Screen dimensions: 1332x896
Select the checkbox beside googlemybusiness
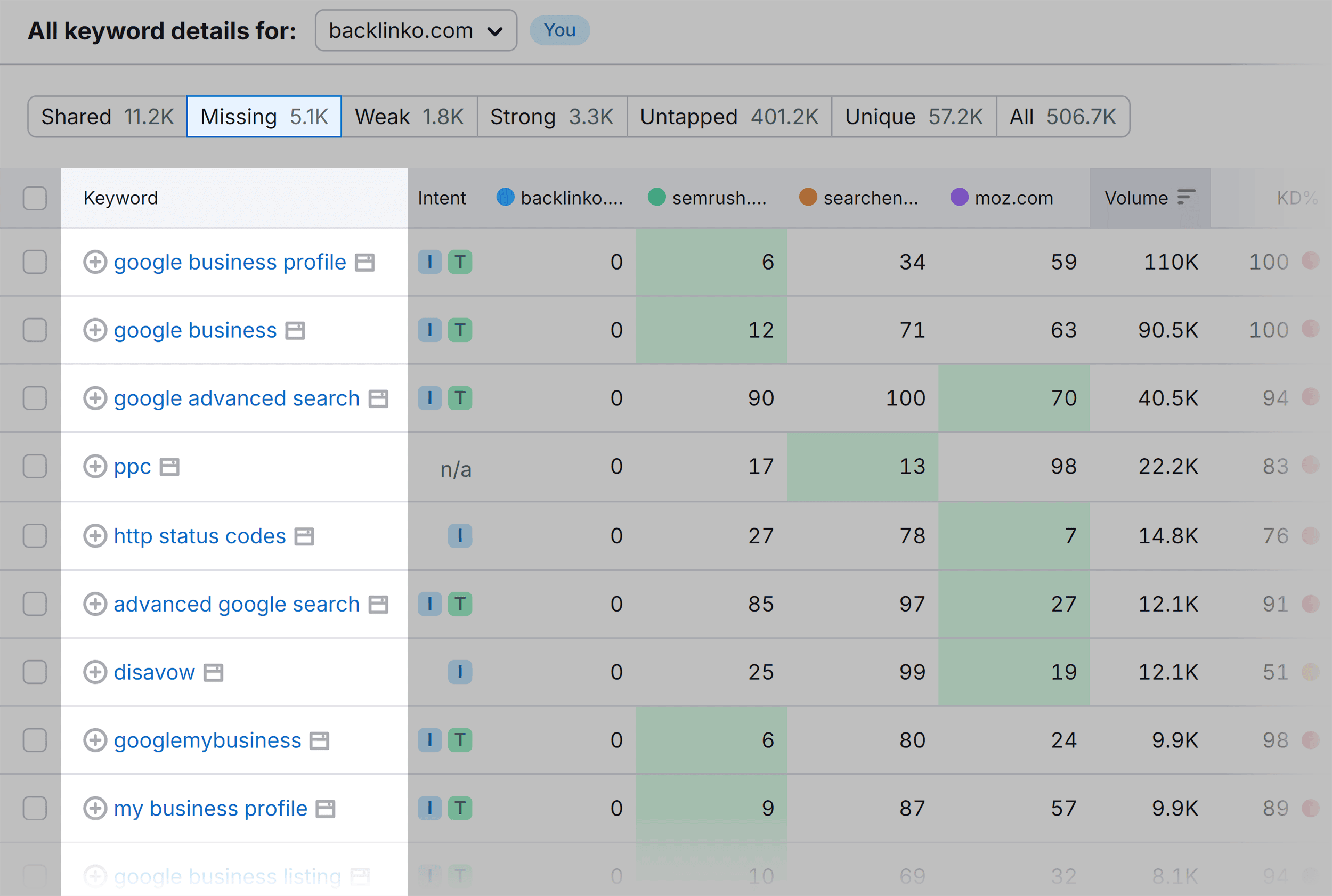pos(34,740)
